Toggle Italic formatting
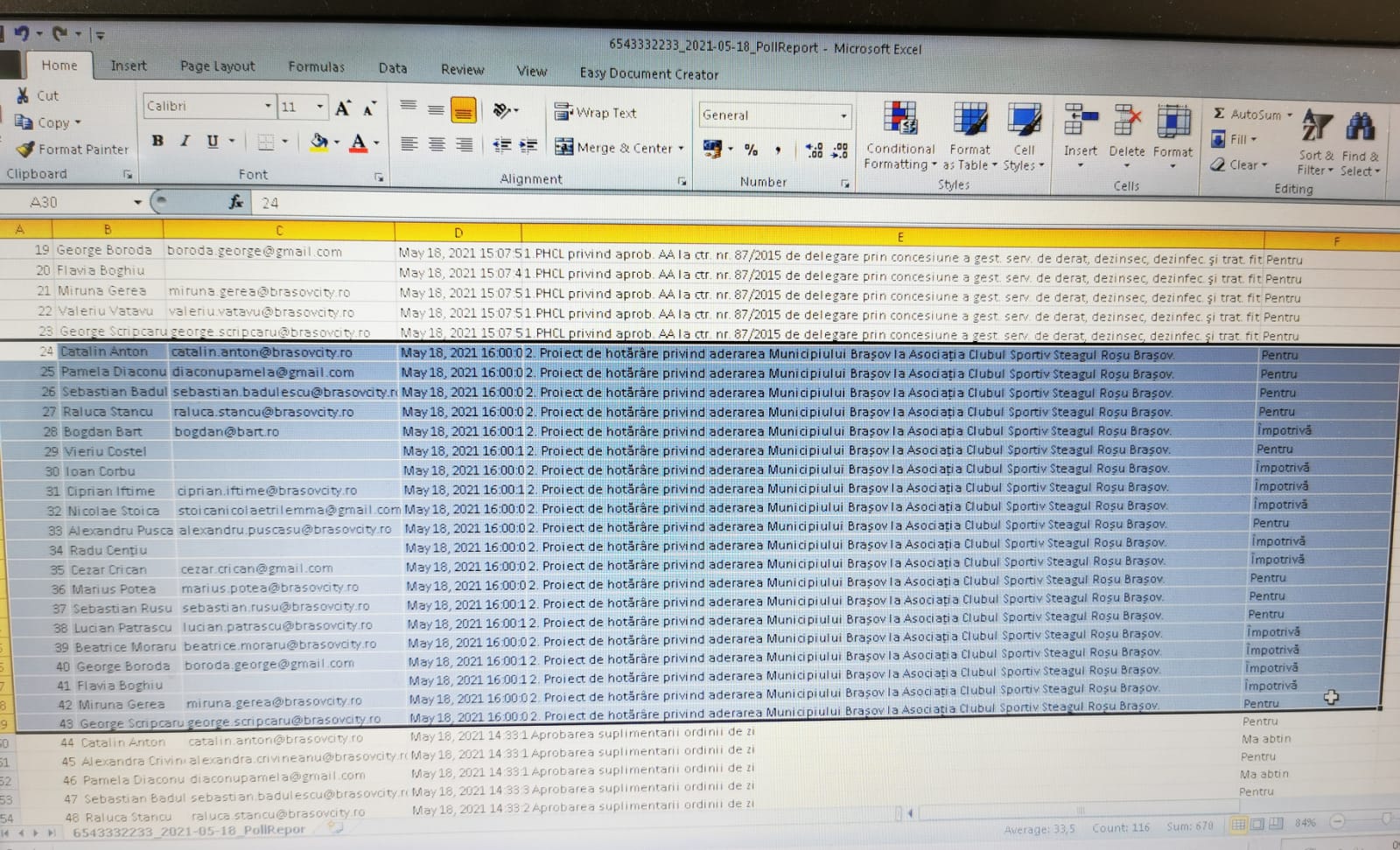Viewport: 1400px width, 850px height. point(185,141)
